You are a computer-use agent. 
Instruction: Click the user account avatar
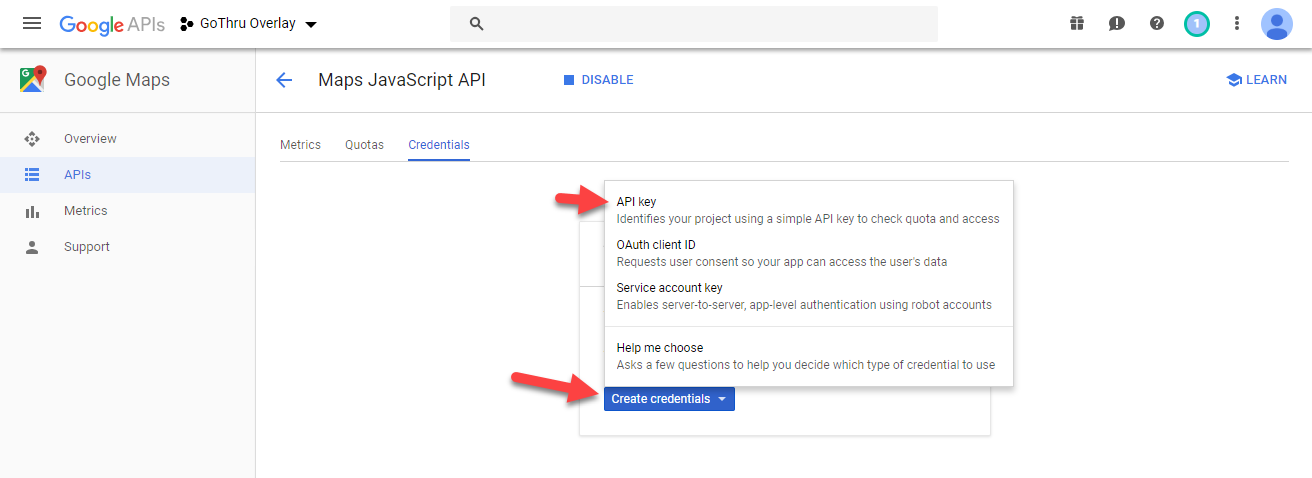point(1277,23)
